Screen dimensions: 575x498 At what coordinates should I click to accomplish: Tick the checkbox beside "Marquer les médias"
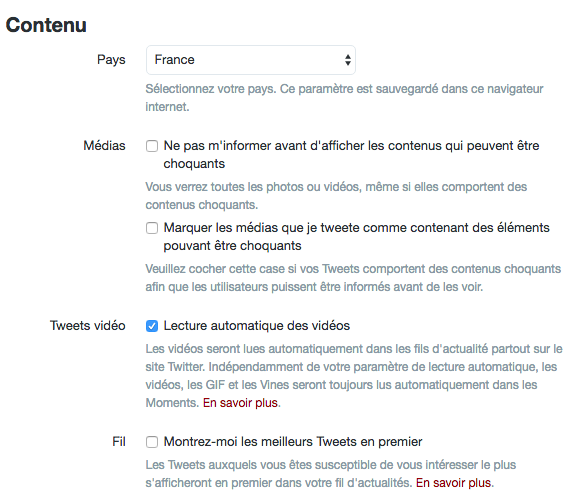tap(152, 228)
